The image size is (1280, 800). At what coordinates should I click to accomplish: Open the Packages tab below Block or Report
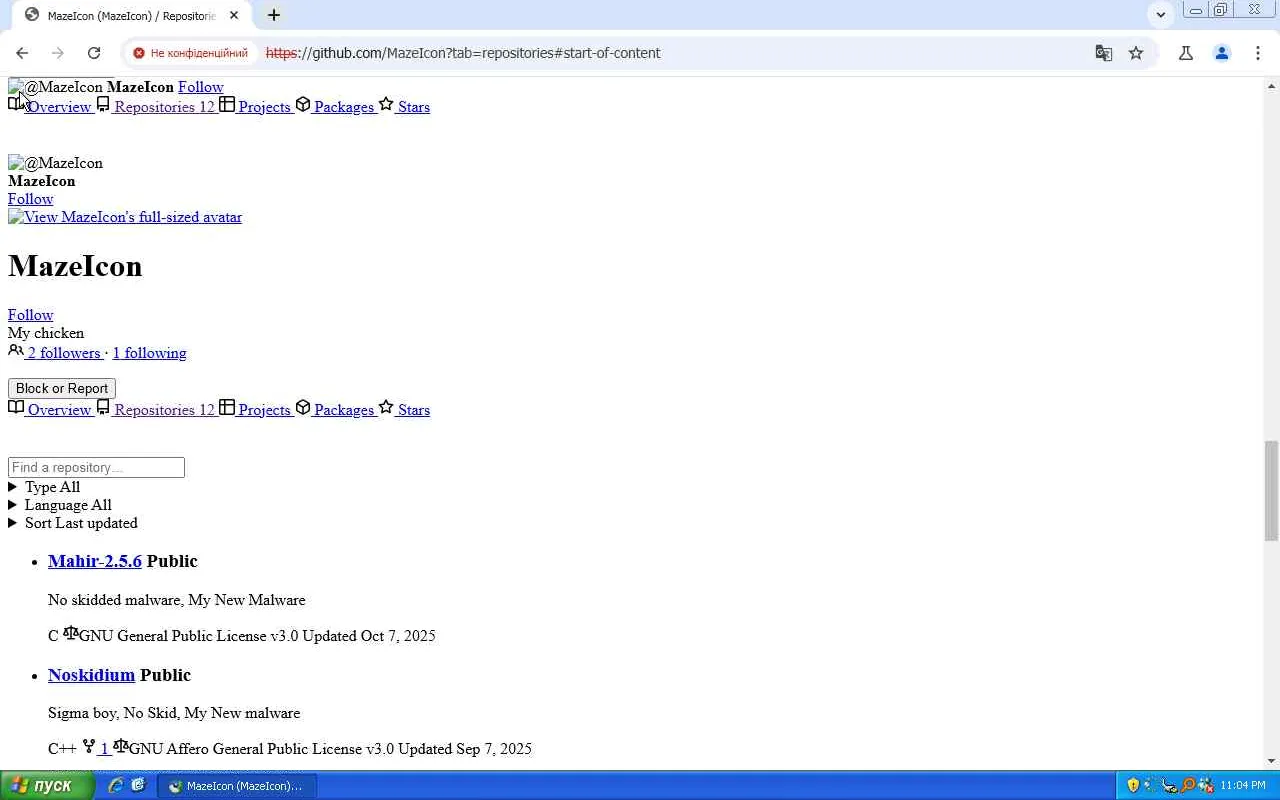pyautogui.click(x=344, y=410)
